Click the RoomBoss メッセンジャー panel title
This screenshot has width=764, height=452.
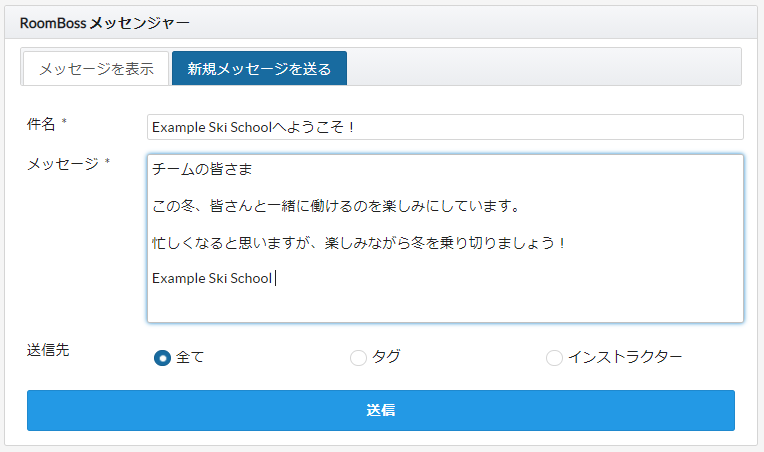pos(104,21)
